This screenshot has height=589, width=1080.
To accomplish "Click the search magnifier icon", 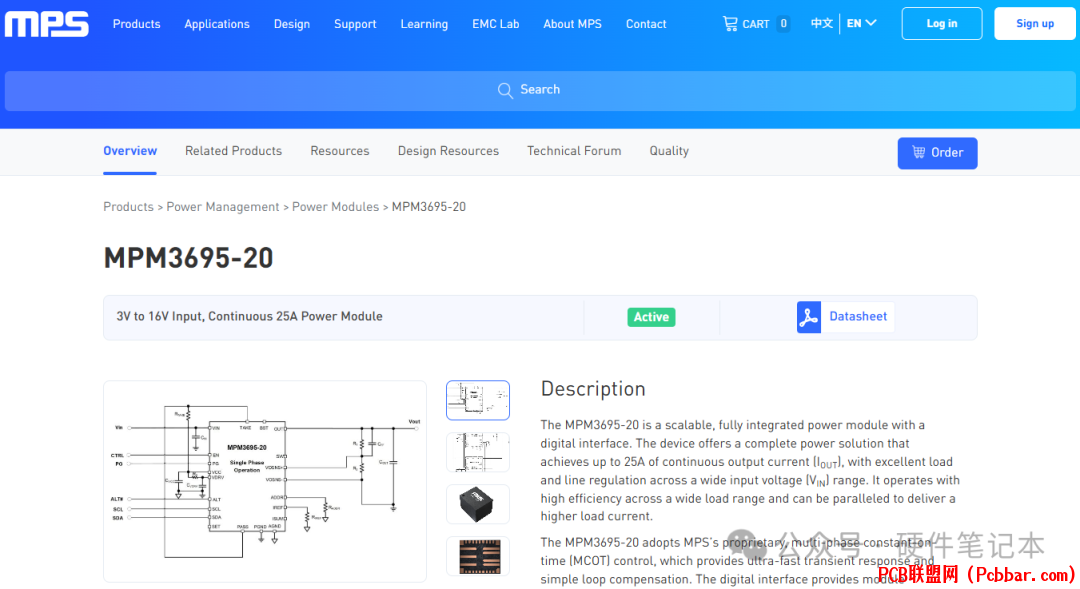I will coord(505,90).
